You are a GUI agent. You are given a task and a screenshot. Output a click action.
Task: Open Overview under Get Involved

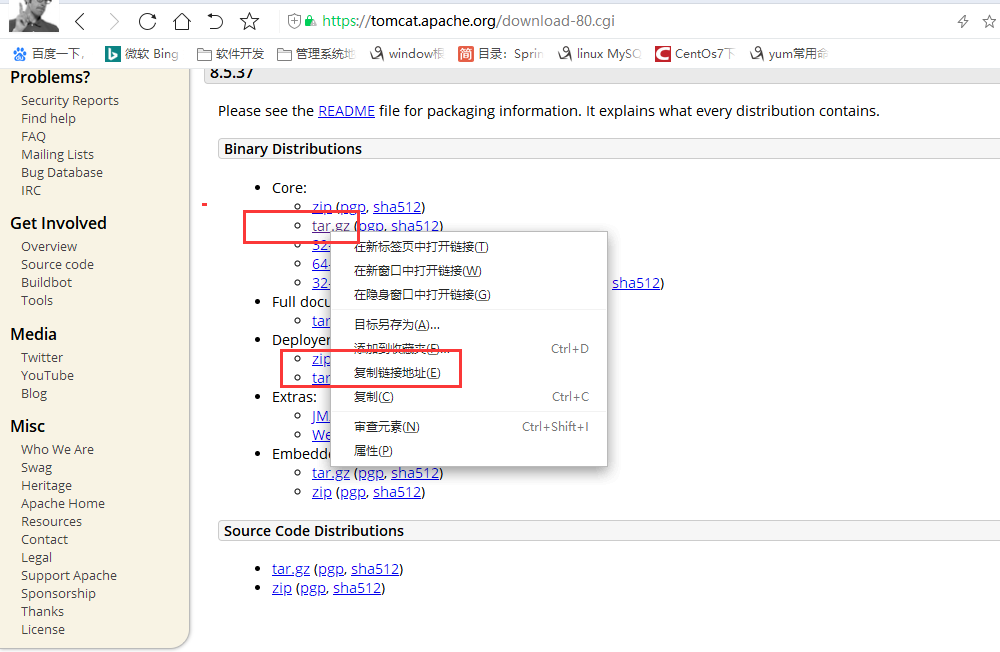click(48, 246)
